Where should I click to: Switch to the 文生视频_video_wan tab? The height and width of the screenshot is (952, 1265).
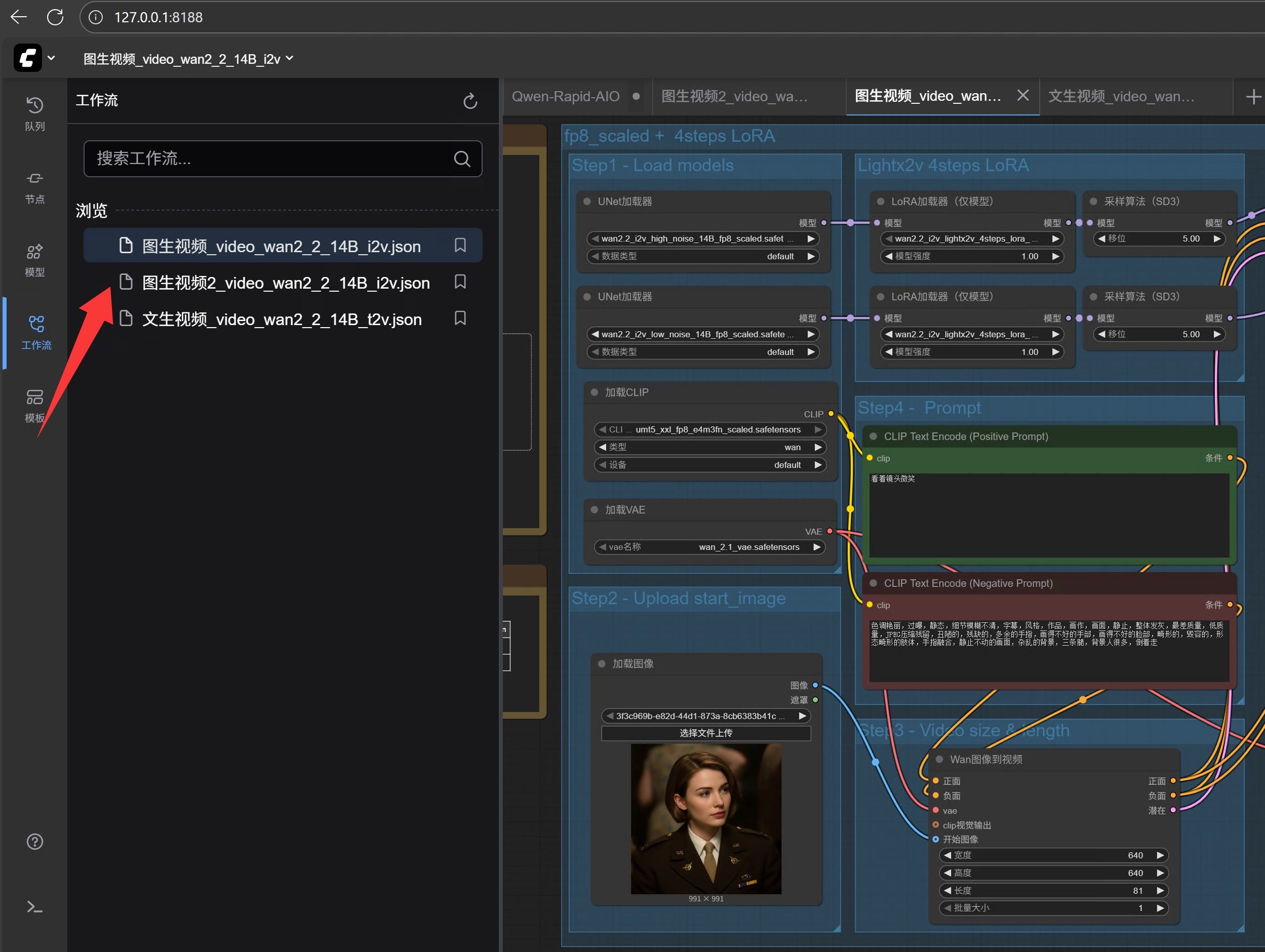click(x=1121, y=96)
